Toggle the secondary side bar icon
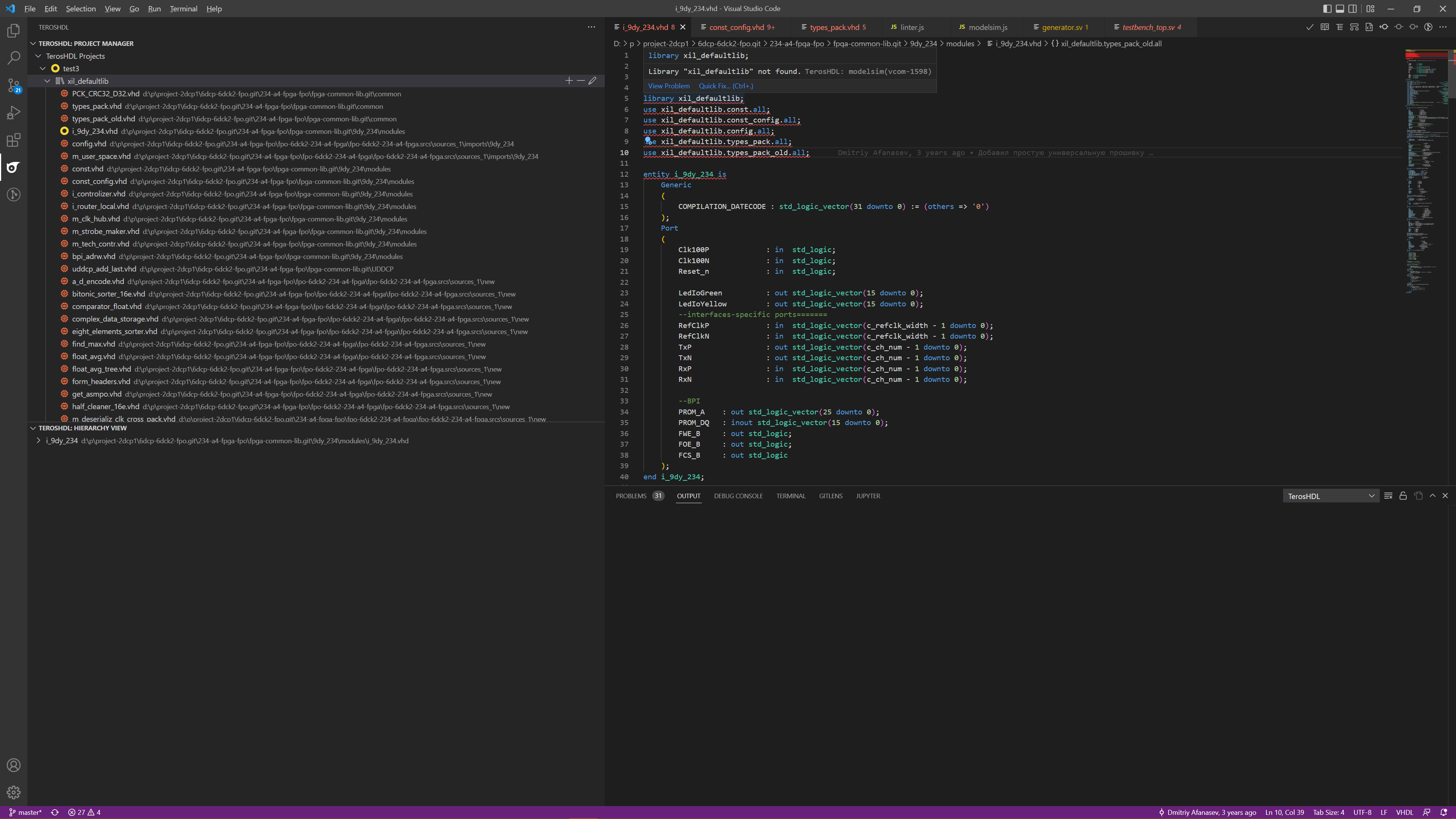The image size is (1456, 819). (x=1352, y=8)
